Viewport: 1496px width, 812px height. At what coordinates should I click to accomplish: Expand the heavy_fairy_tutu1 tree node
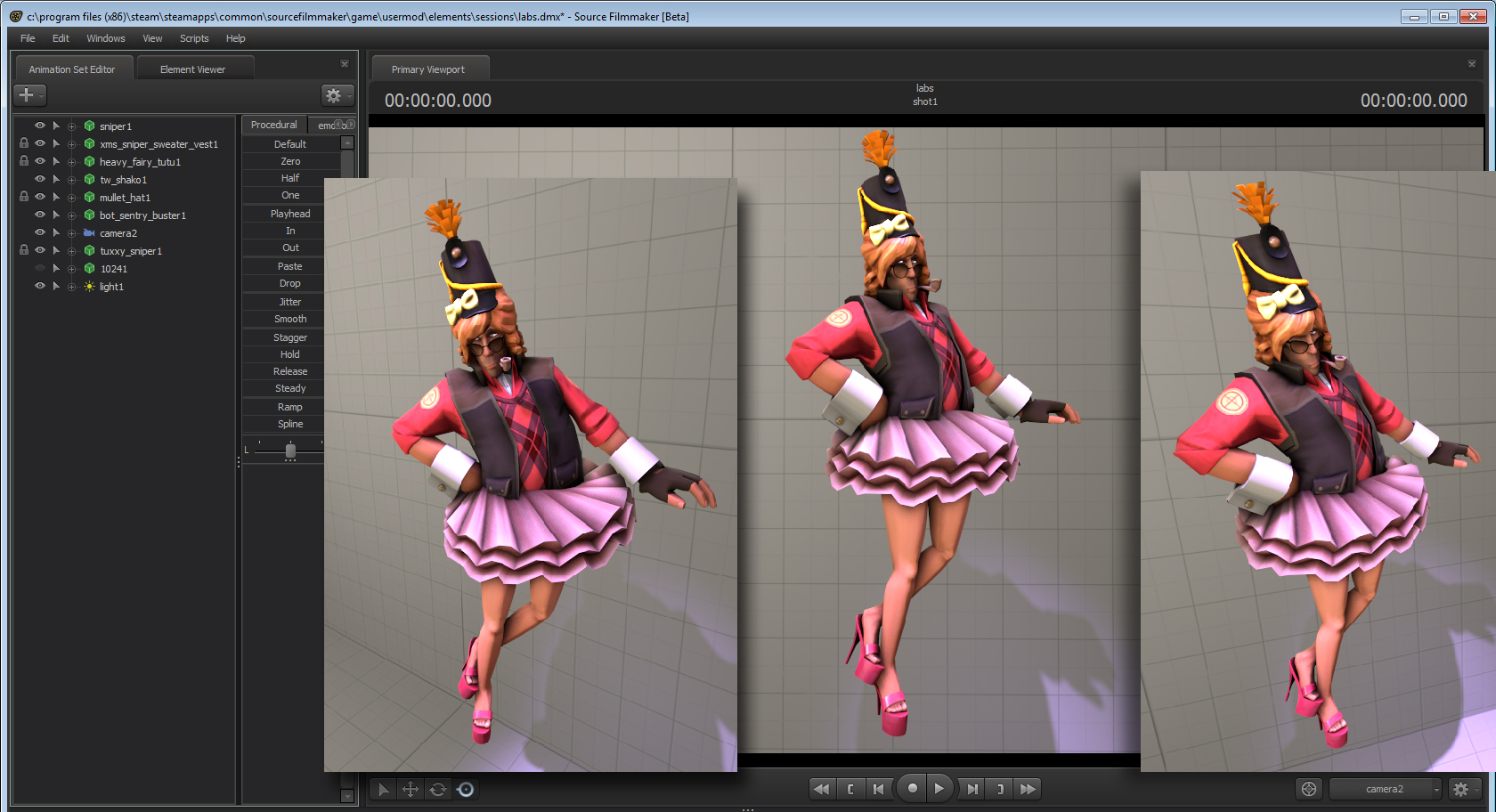(72, 162)
